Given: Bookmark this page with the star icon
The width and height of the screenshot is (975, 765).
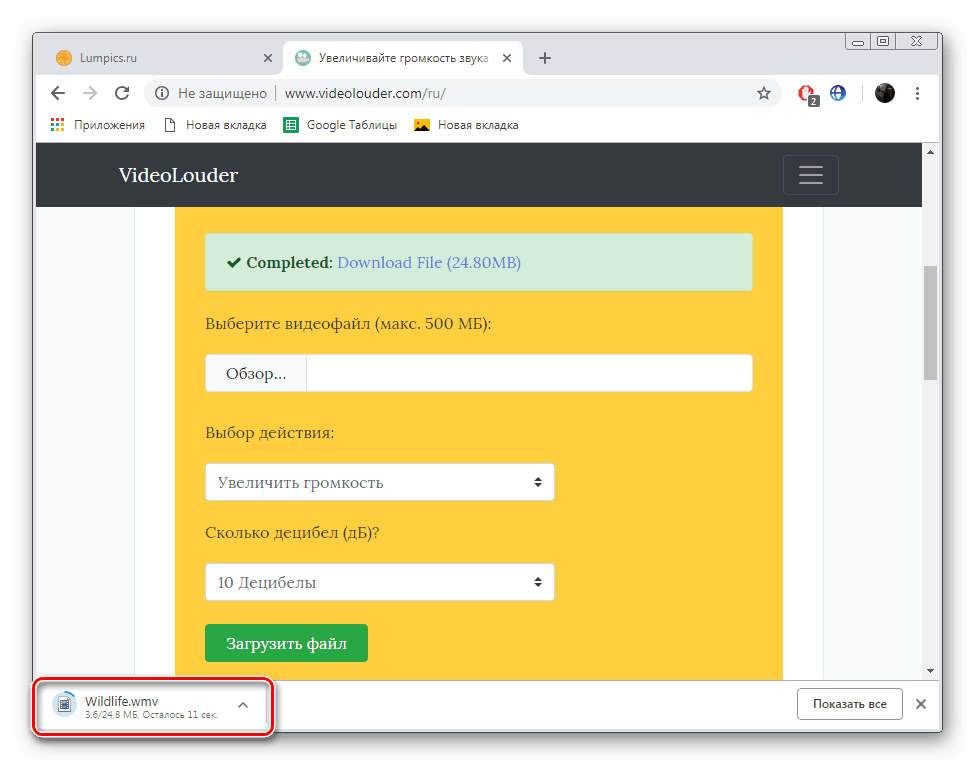Looking at the screenshot, I should pos(764,93).
